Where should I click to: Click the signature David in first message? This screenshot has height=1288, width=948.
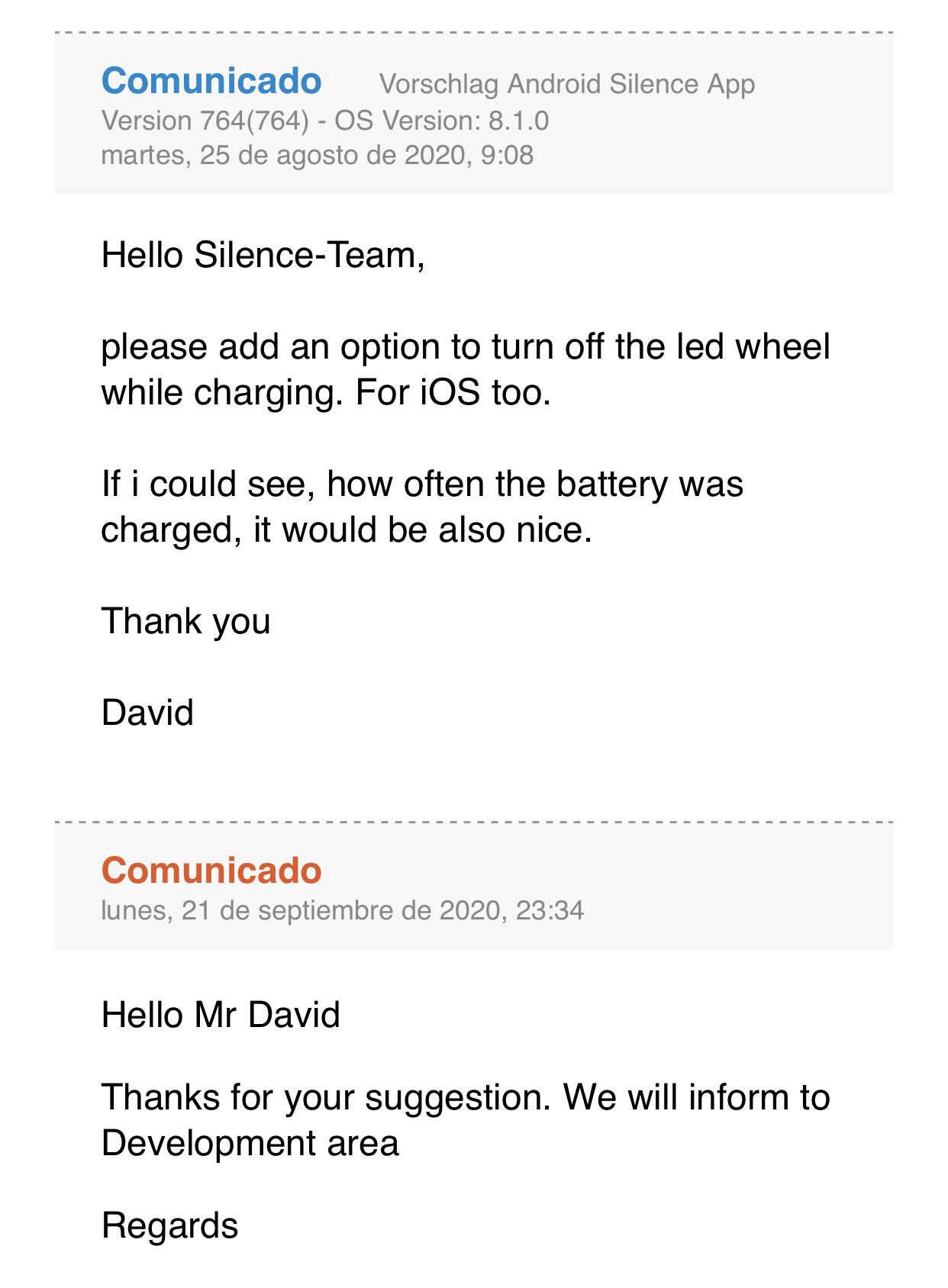click(147, 713)
